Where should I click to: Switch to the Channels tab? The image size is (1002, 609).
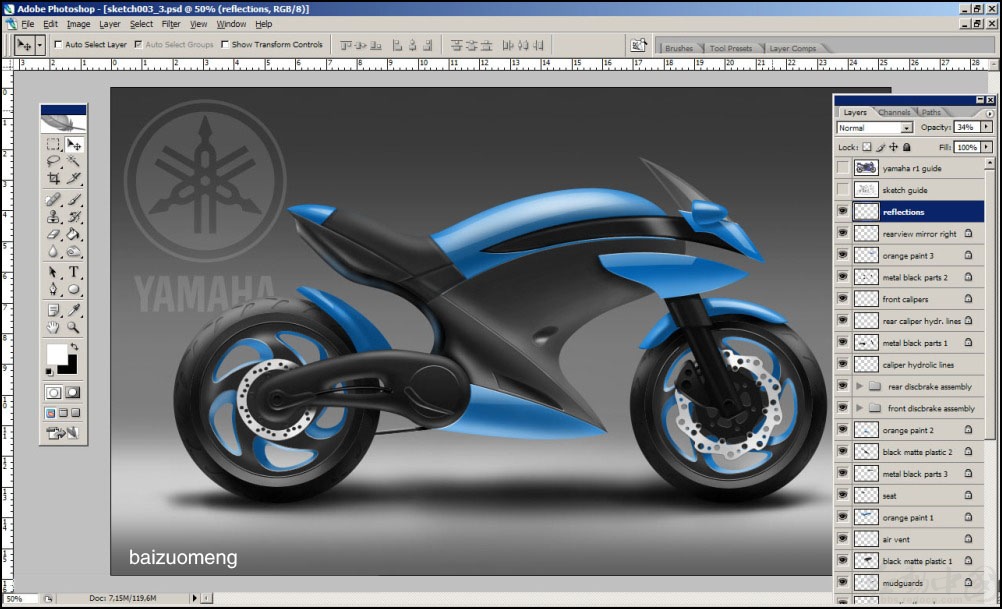[894, 112]
